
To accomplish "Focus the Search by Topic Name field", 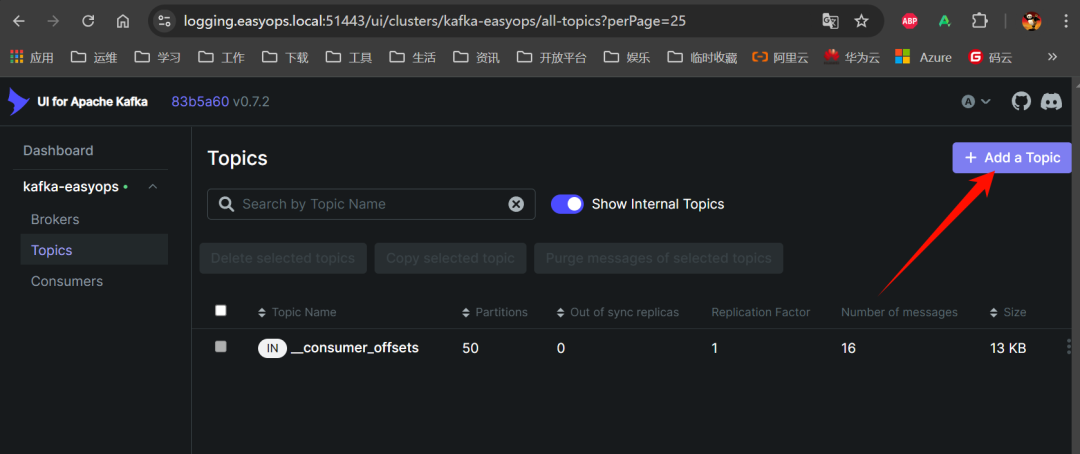I will [x=371, y=204].
